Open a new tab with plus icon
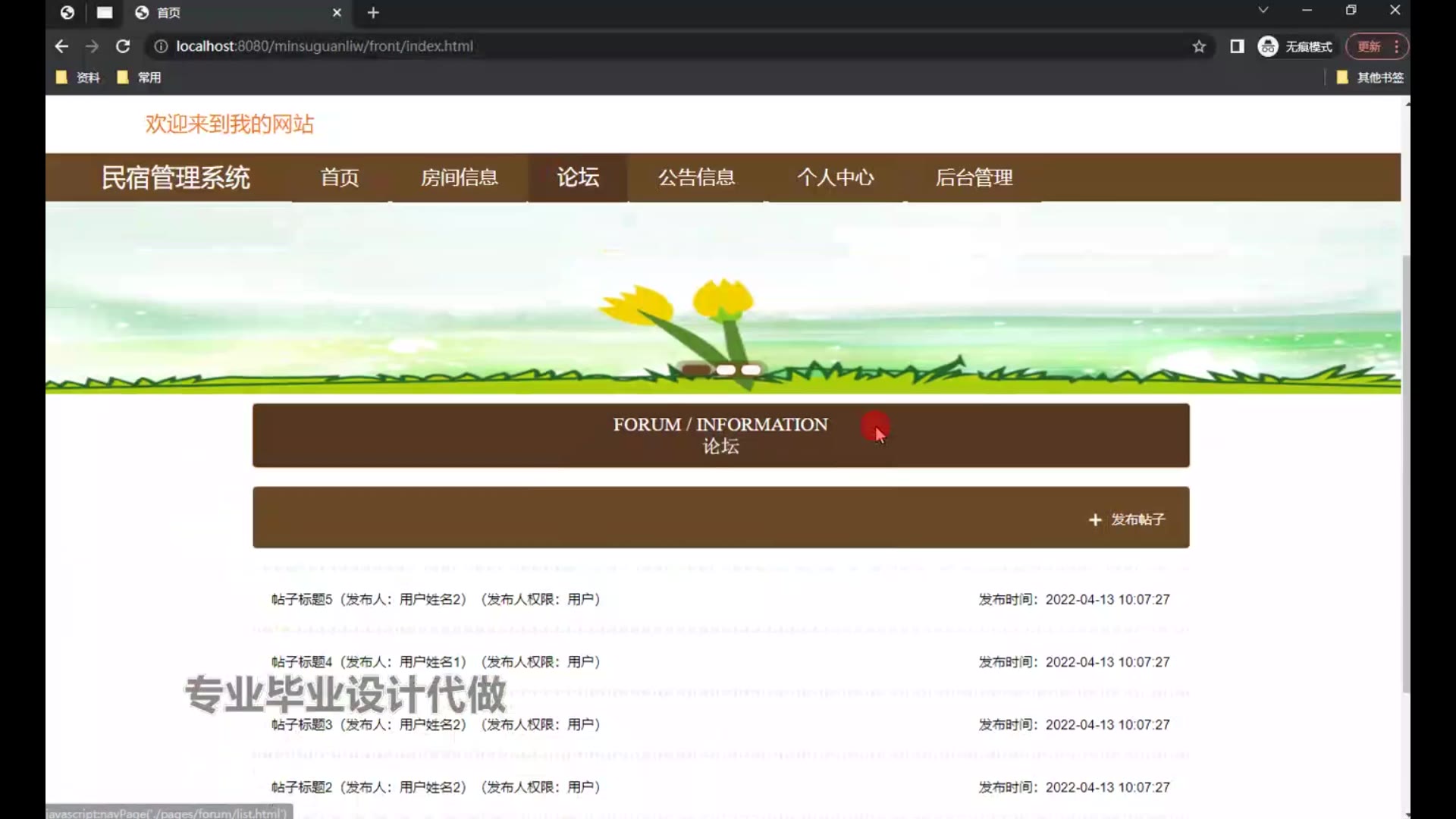The width and height of the screenshot is (1456, 819). 373,12
